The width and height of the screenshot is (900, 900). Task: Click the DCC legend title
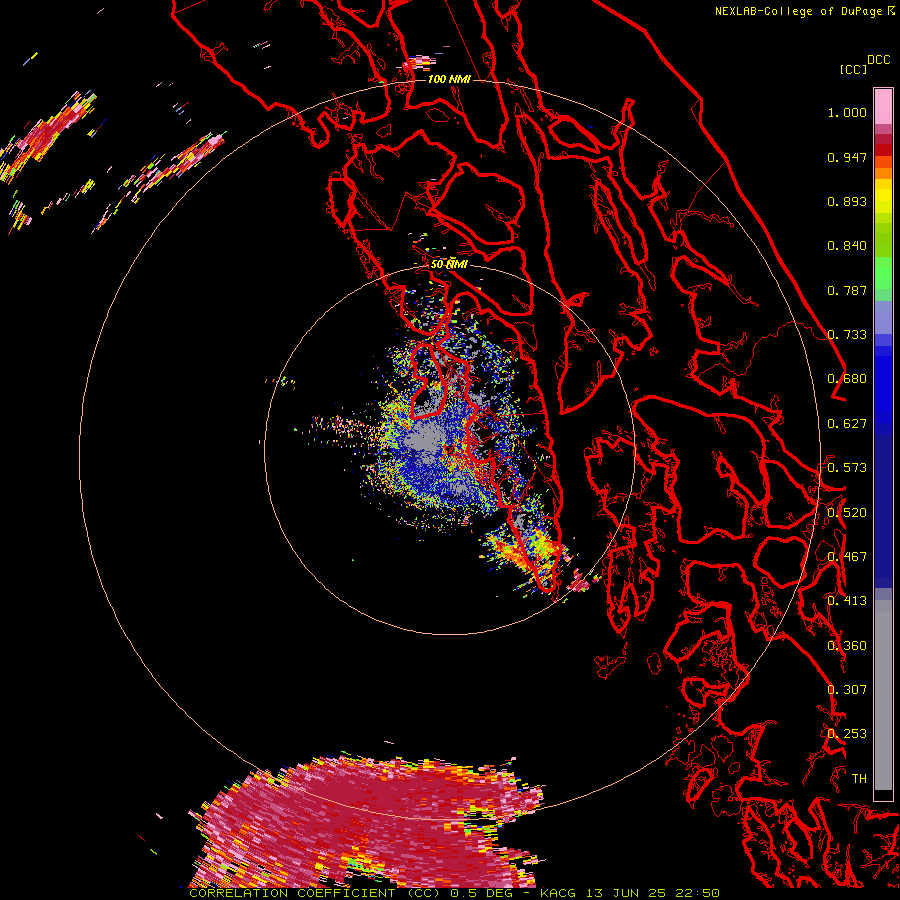878,60
